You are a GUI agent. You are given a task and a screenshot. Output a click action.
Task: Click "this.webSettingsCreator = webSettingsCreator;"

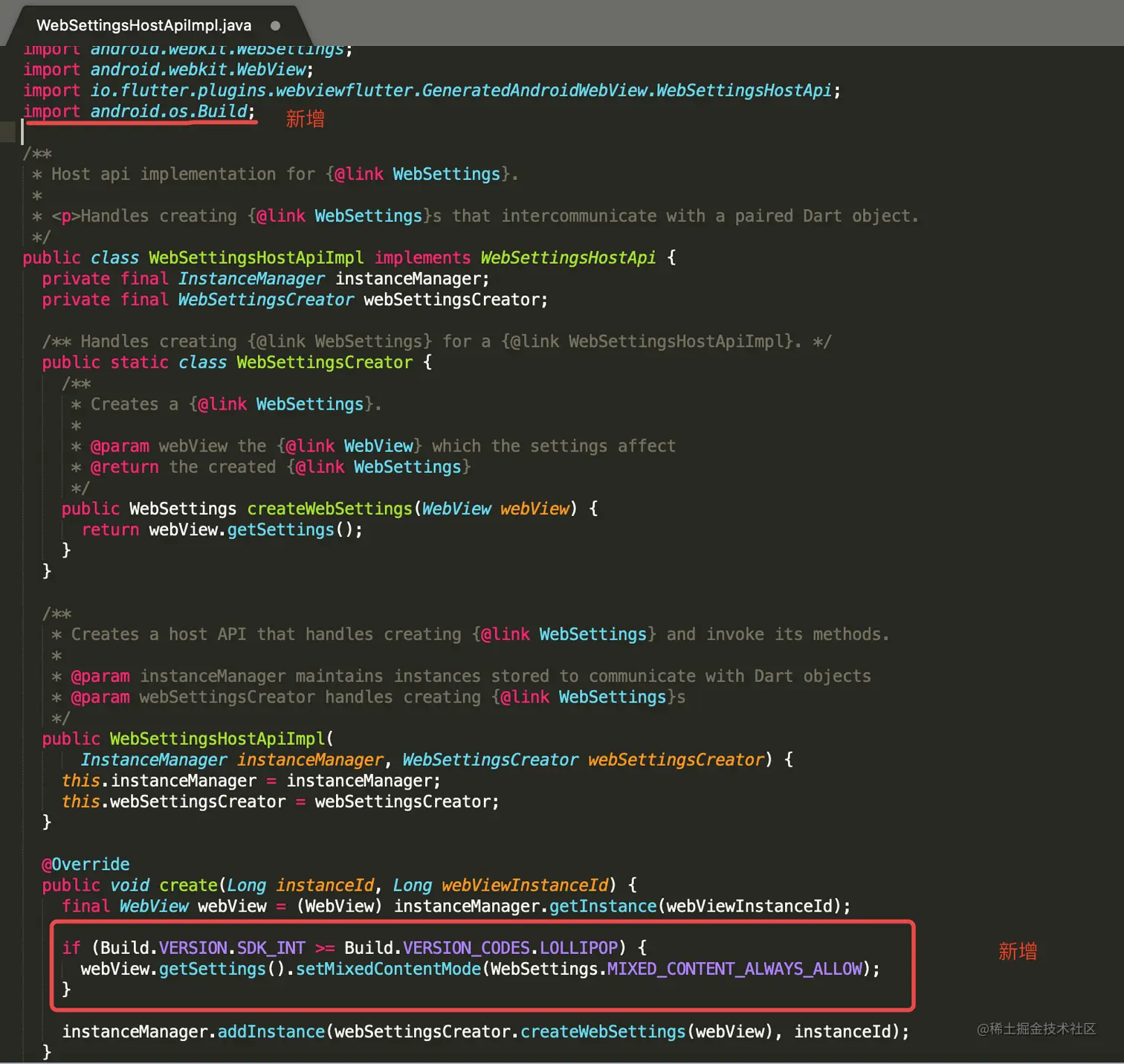[280, 801]
